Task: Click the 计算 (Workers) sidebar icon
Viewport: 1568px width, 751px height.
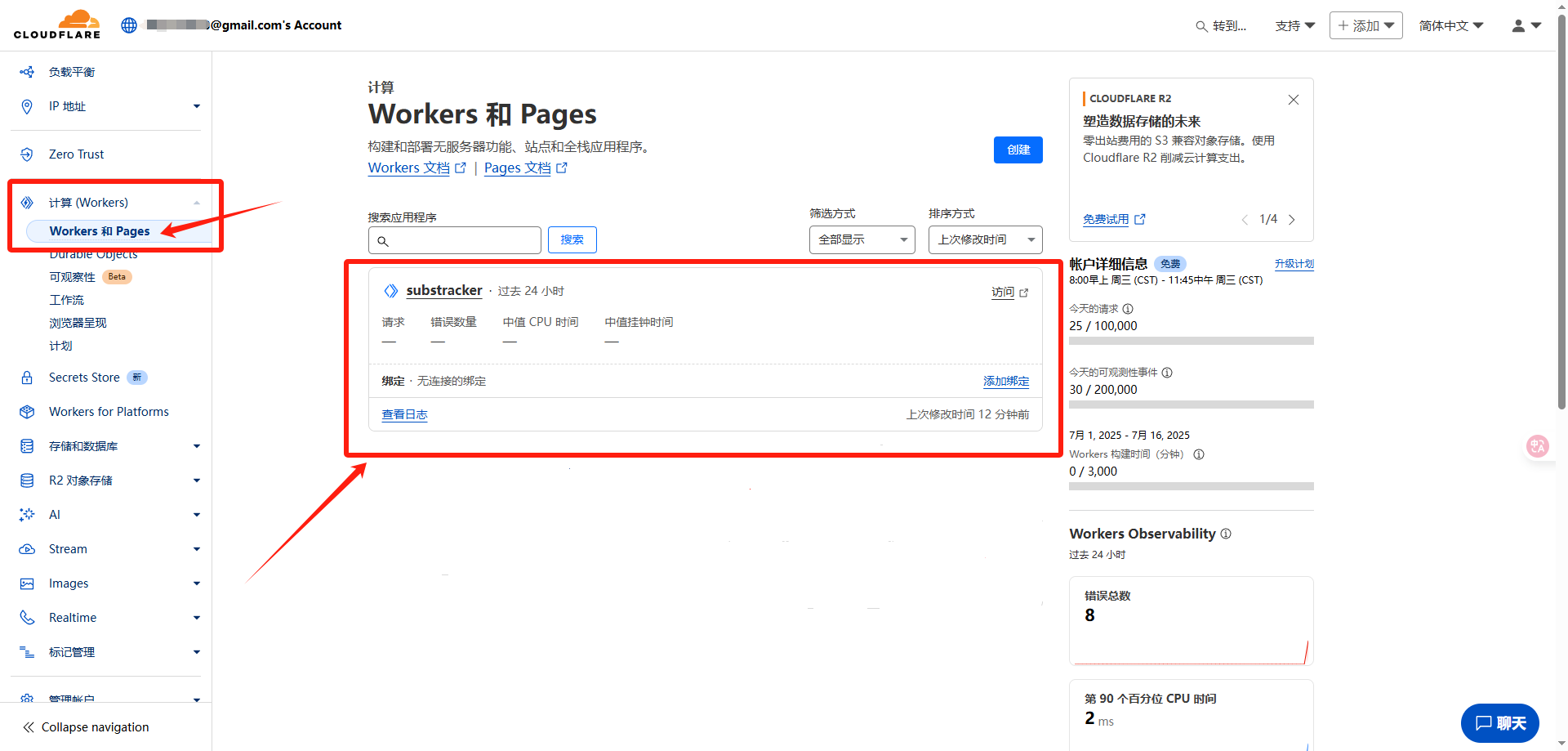Action: (27, 203)
